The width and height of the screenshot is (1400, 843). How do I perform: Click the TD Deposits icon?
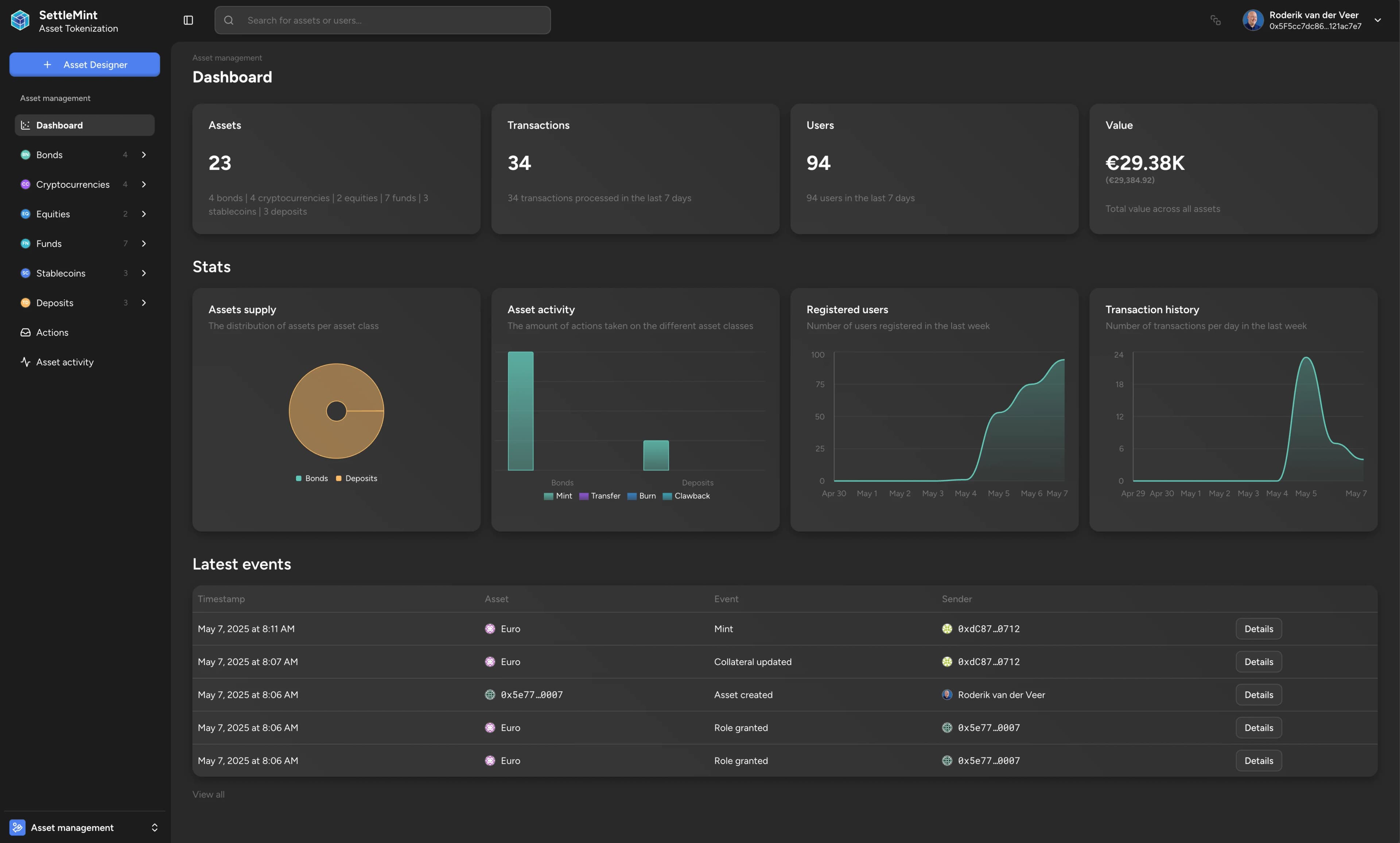26,302
